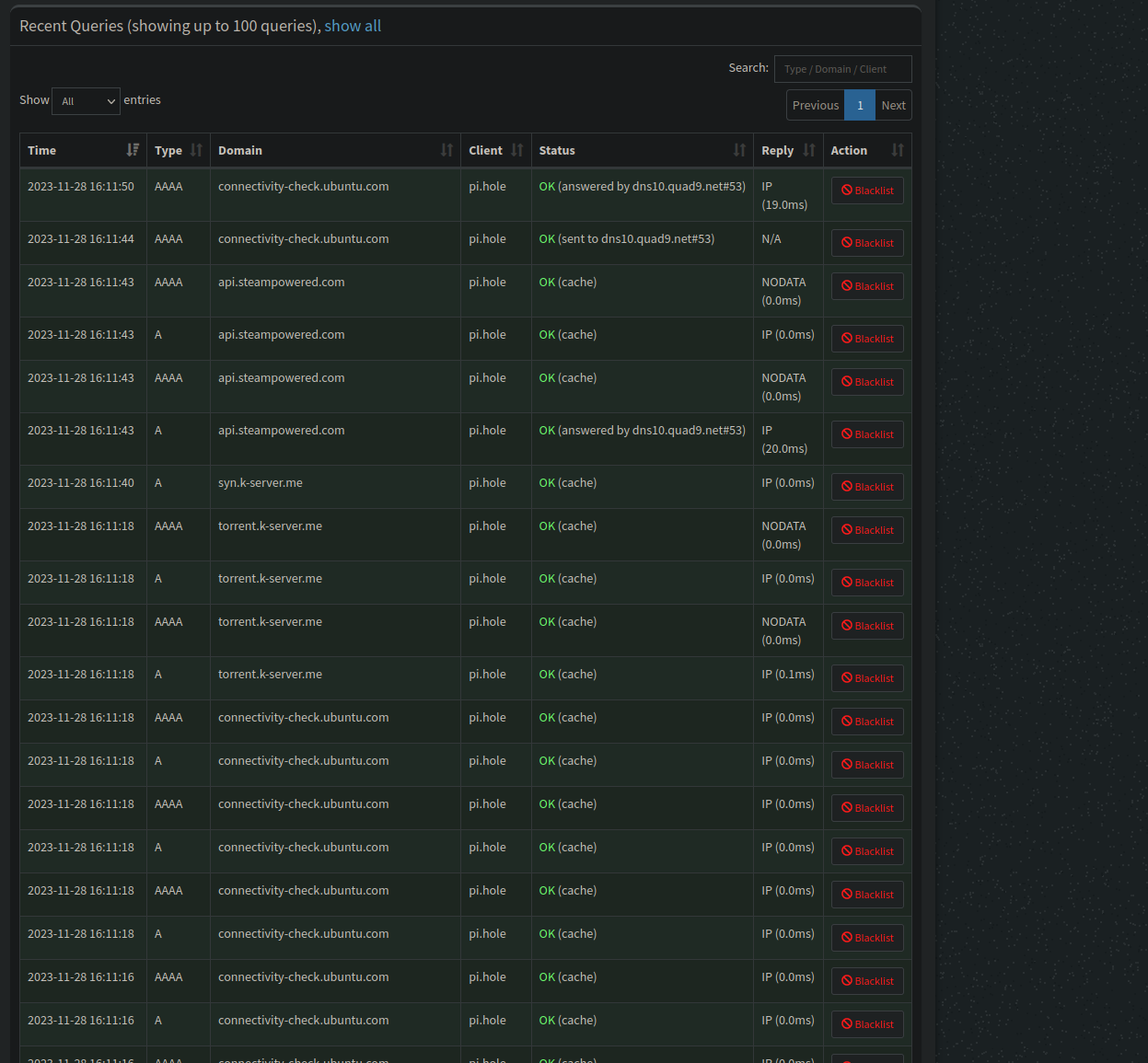The image size is (1148, 1063).
Task: Sort by Action column sort icon
Action: coord(897,150)
